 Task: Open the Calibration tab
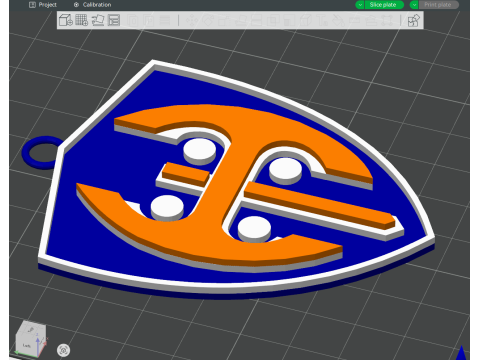pos(92,5)
